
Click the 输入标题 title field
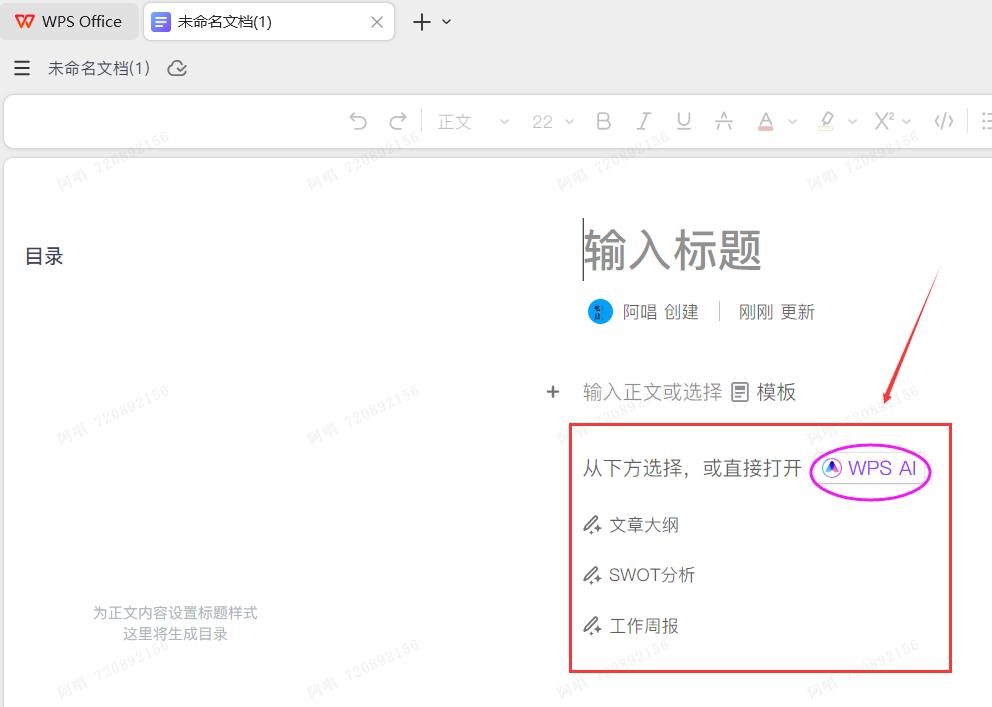674,250
